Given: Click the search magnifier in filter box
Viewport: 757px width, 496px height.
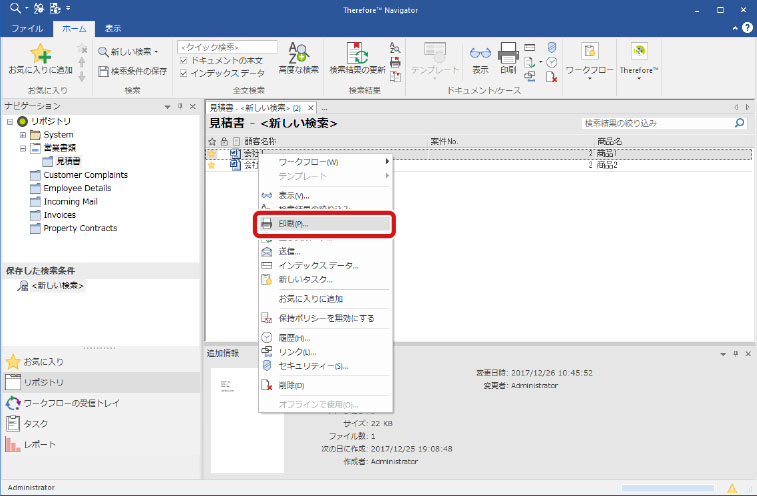Looking at the screenshot, I should pyautogui.click(x=739, y=123).
